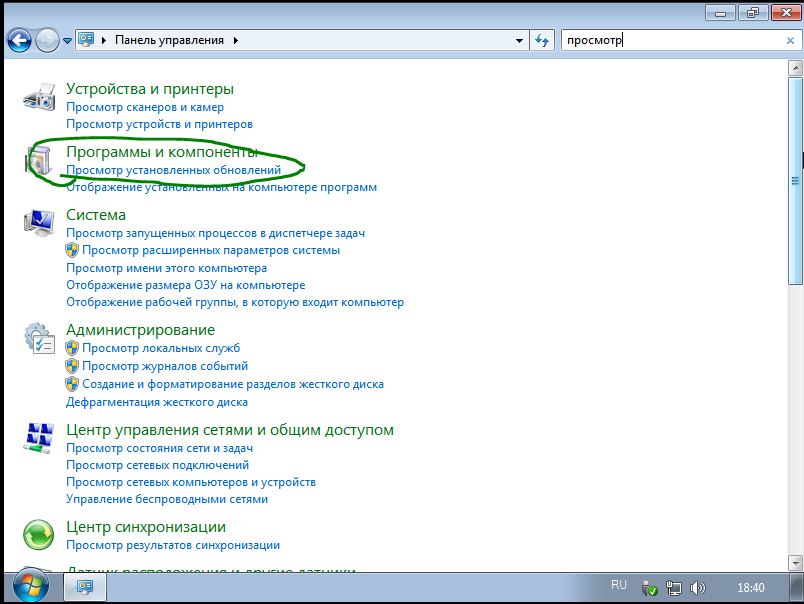Open the recent pages dropdown arrow

click(x=68, y=41)
